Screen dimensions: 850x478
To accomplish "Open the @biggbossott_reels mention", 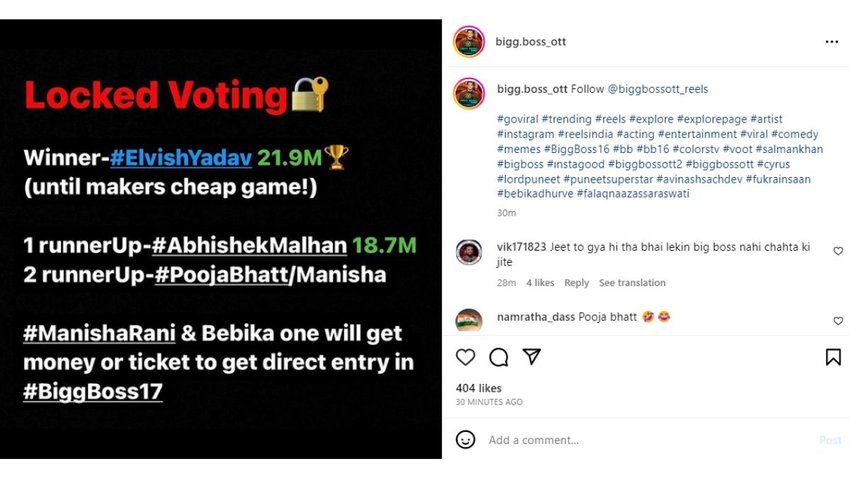I will 652,89.
